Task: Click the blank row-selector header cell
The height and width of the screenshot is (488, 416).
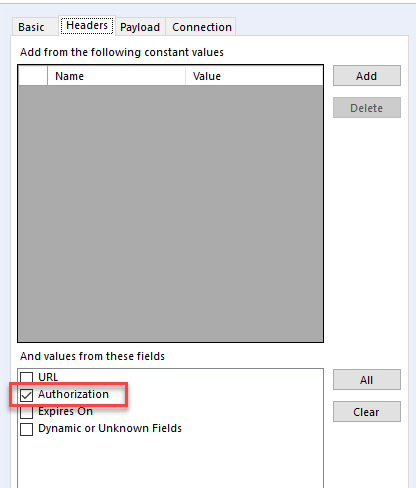Action: (33, 76)
